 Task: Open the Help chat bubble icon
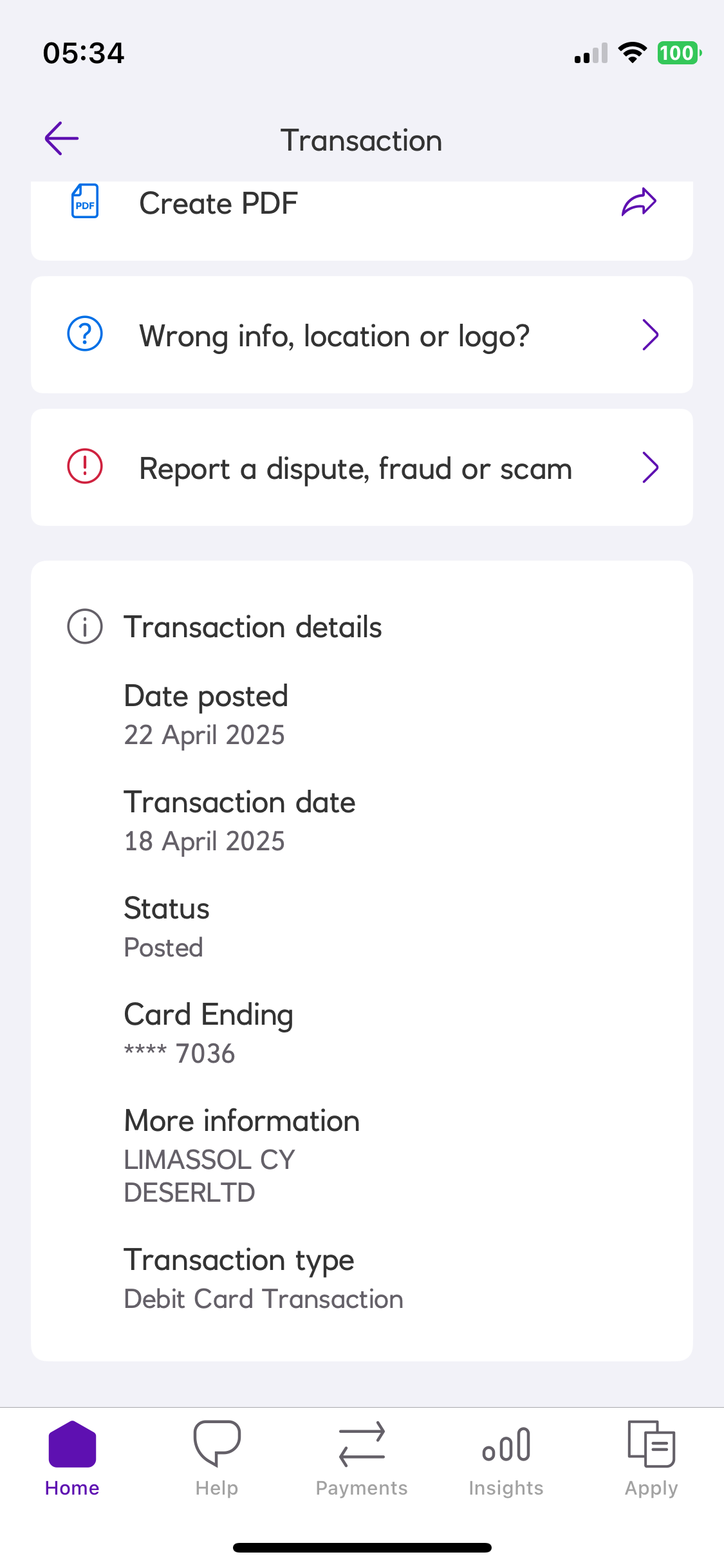point(217,1443)
